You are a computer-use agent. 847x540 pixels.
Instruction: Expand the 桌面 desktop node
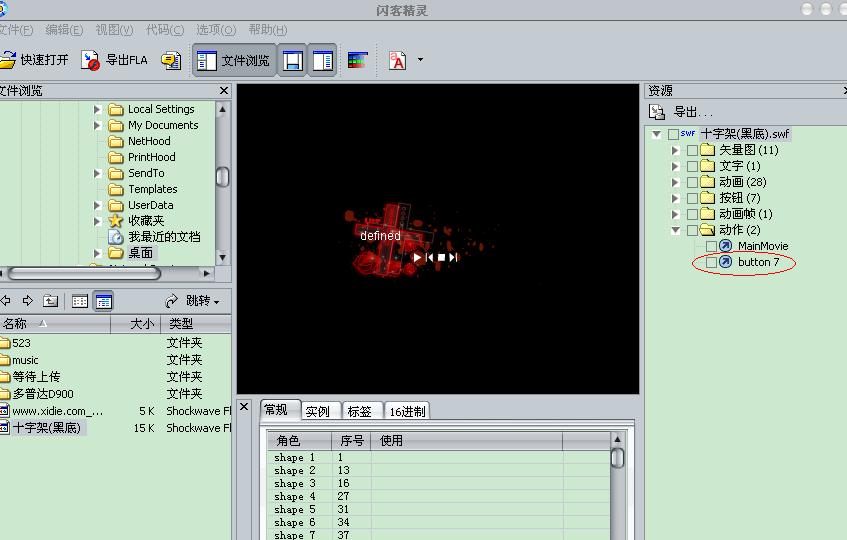click(x=97, y=253)
